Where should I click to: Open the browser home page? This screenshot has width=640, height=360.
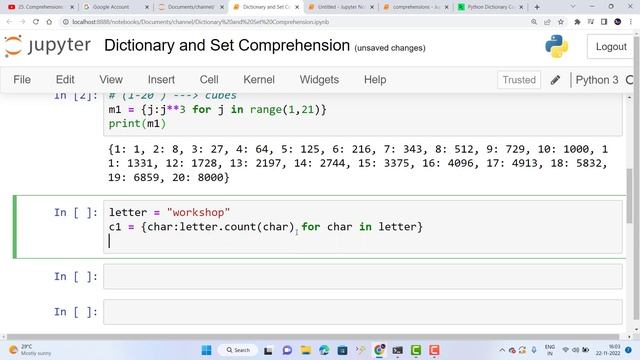pyautogui.click(x=49, y=22)
